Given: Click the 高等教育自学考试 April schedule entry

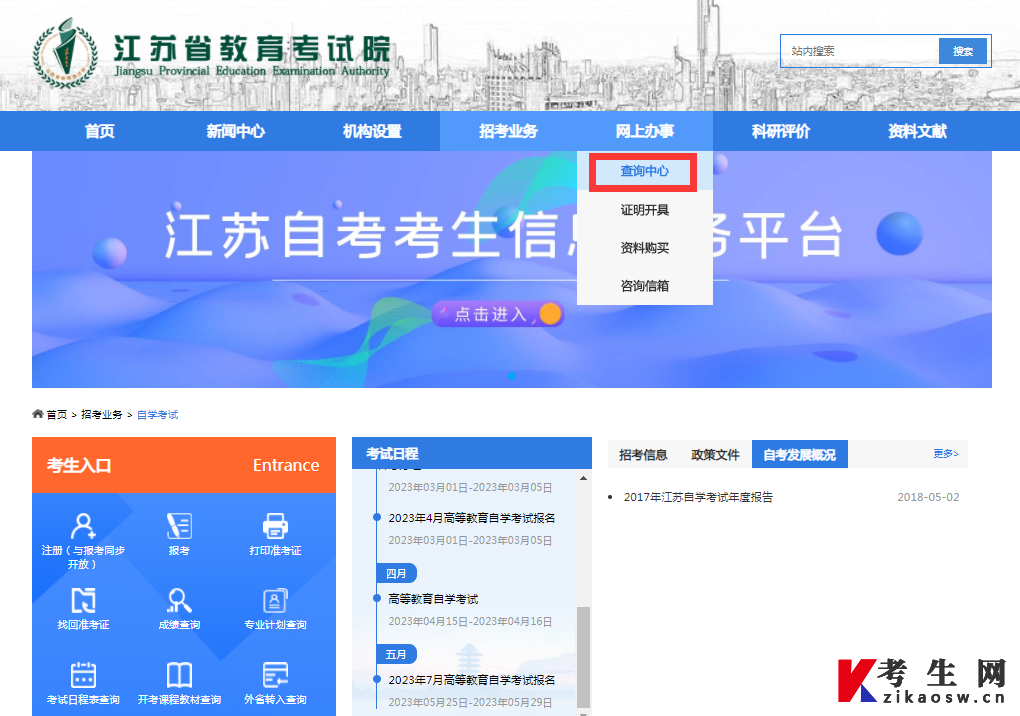Looking at the screenshot, I should (433, 599).
